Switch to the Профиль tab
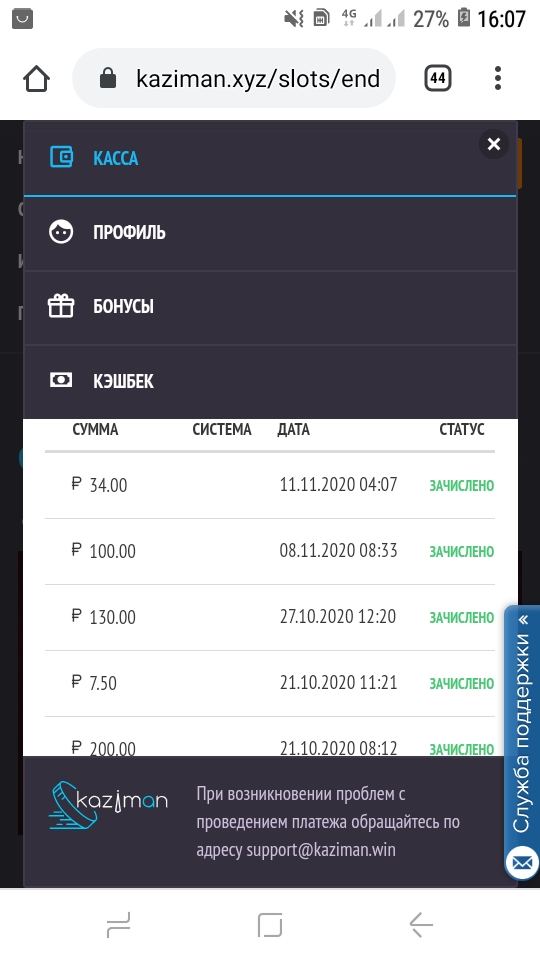The height and width of the screenshot is (960, 540). tap(270, 233)
